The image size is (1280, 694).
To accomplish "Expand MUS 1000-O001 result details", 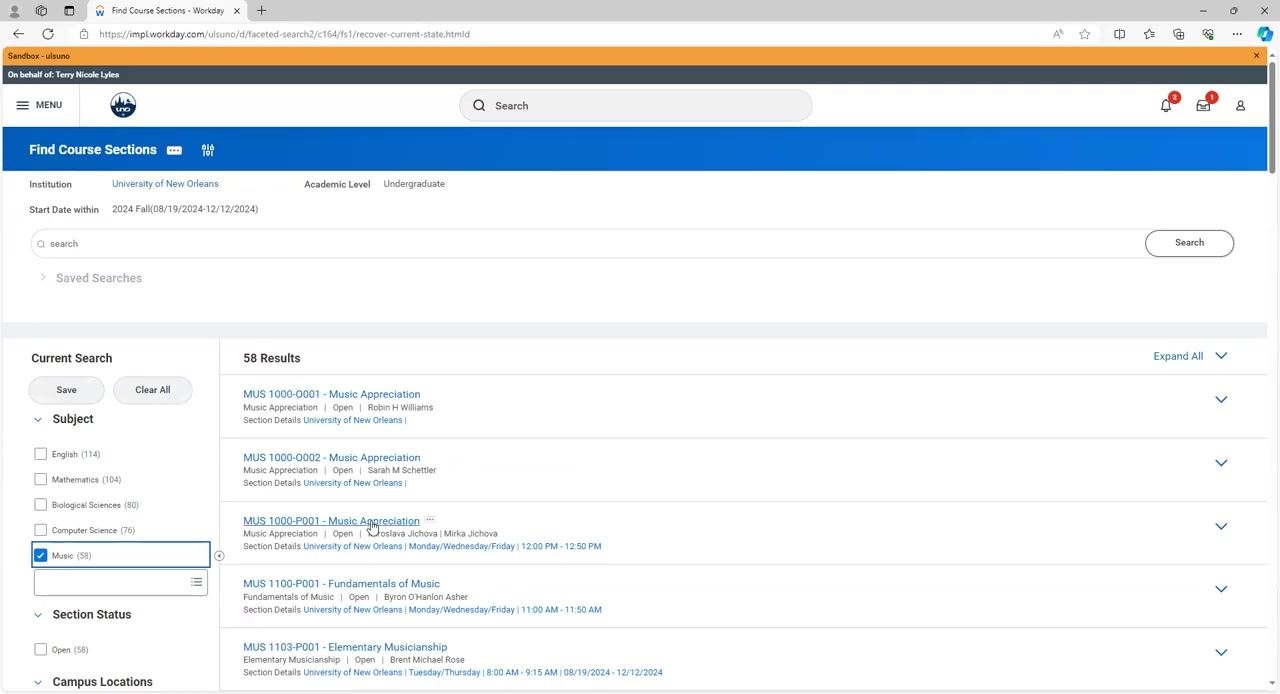I will [x=1221, y=400].
